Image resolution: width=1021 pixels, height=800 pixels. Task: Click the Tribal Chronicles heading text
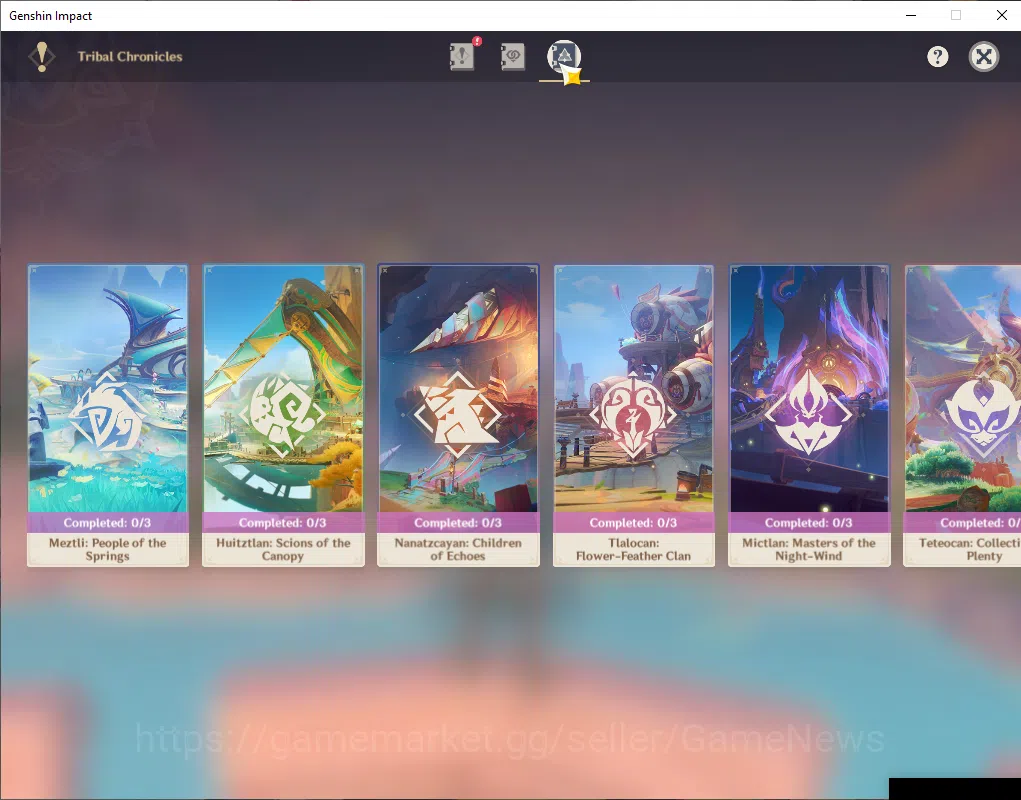click(x=130, y=57)
